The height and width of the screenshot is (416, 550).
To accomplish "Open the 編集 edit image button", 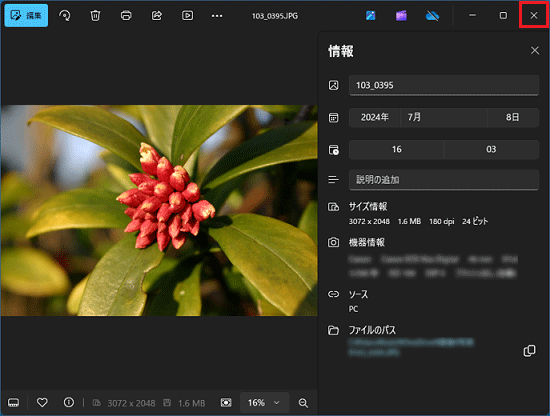I will click(x=26, y=15).
